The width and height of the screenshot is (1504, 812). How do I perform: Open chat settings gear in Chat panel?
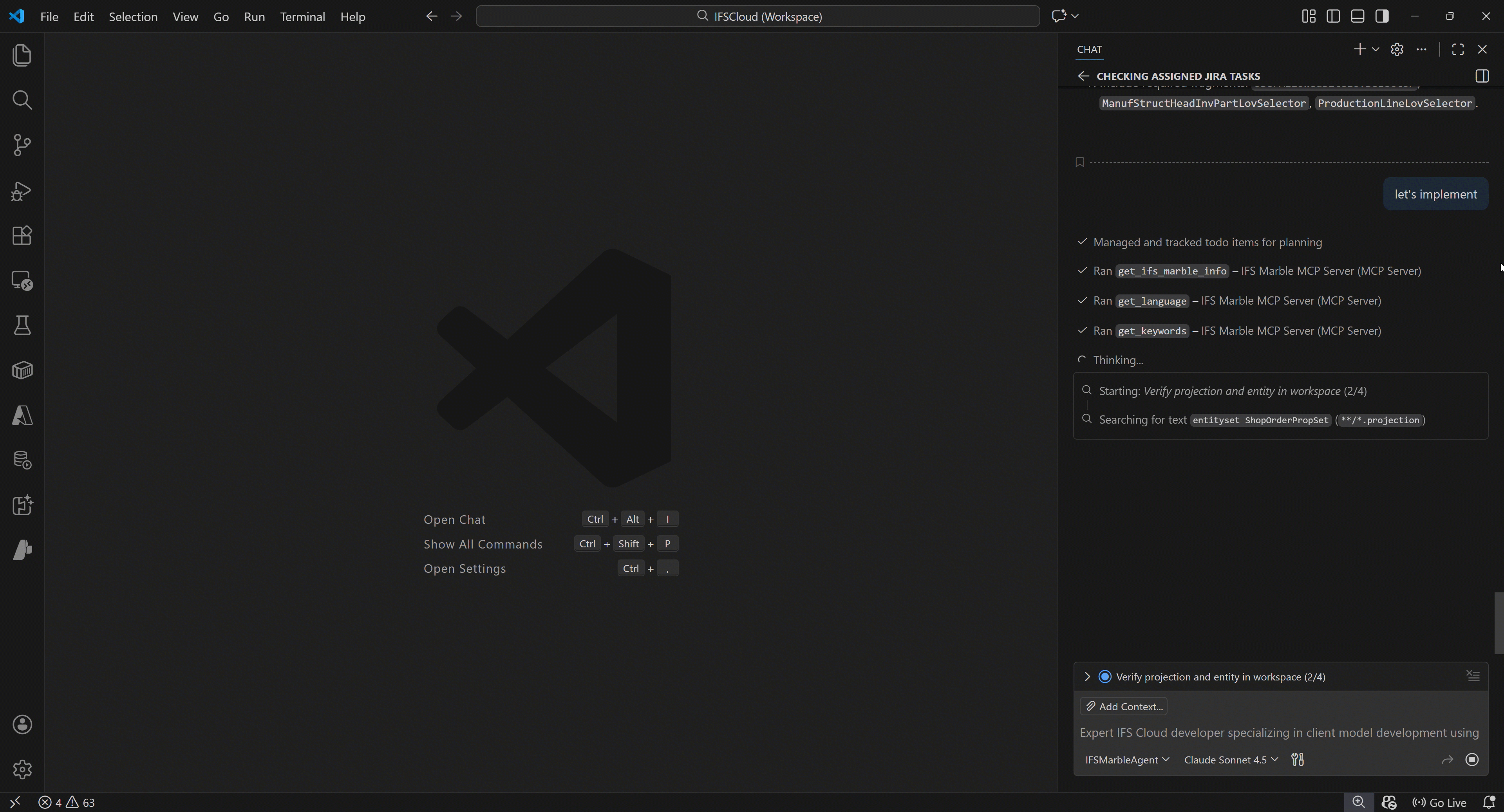click(x=1397, y=49)
